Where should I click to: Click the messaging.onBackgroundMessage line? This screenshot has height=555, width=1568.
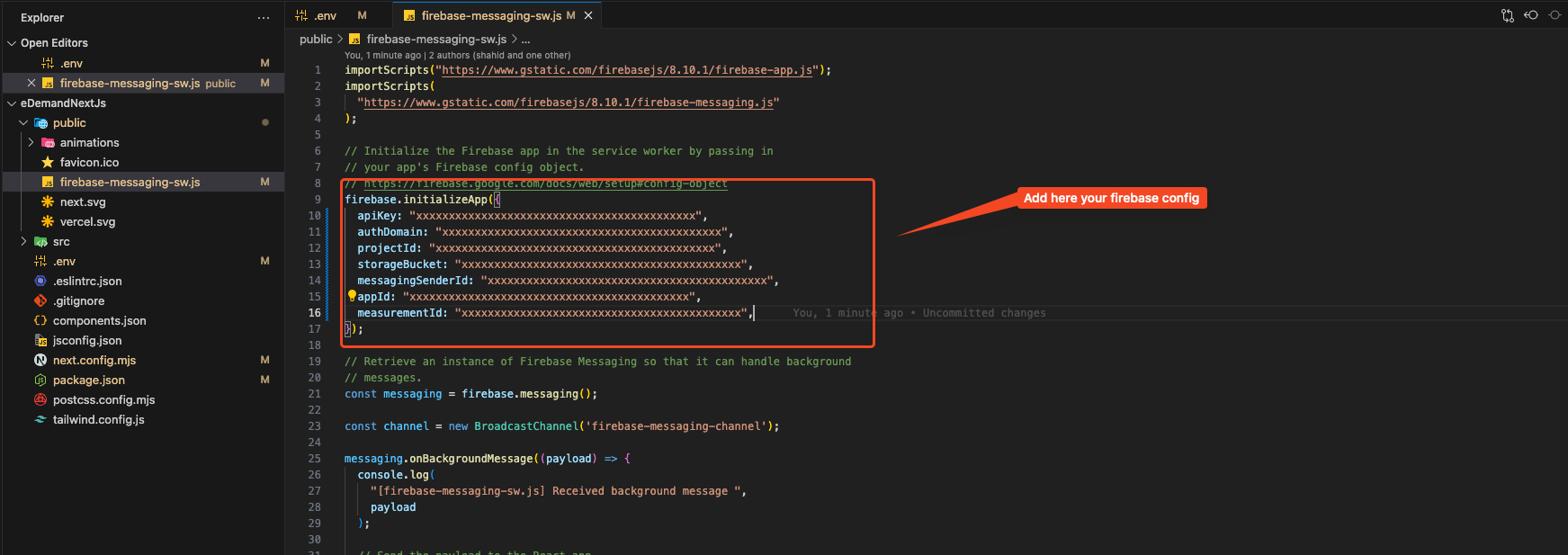[x=488, y=459]
